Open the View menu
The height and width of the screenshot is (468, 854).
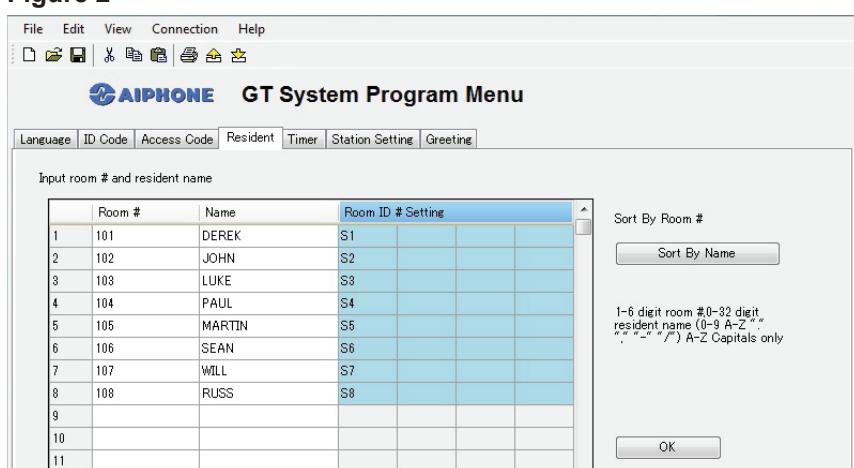click(118, 29)
